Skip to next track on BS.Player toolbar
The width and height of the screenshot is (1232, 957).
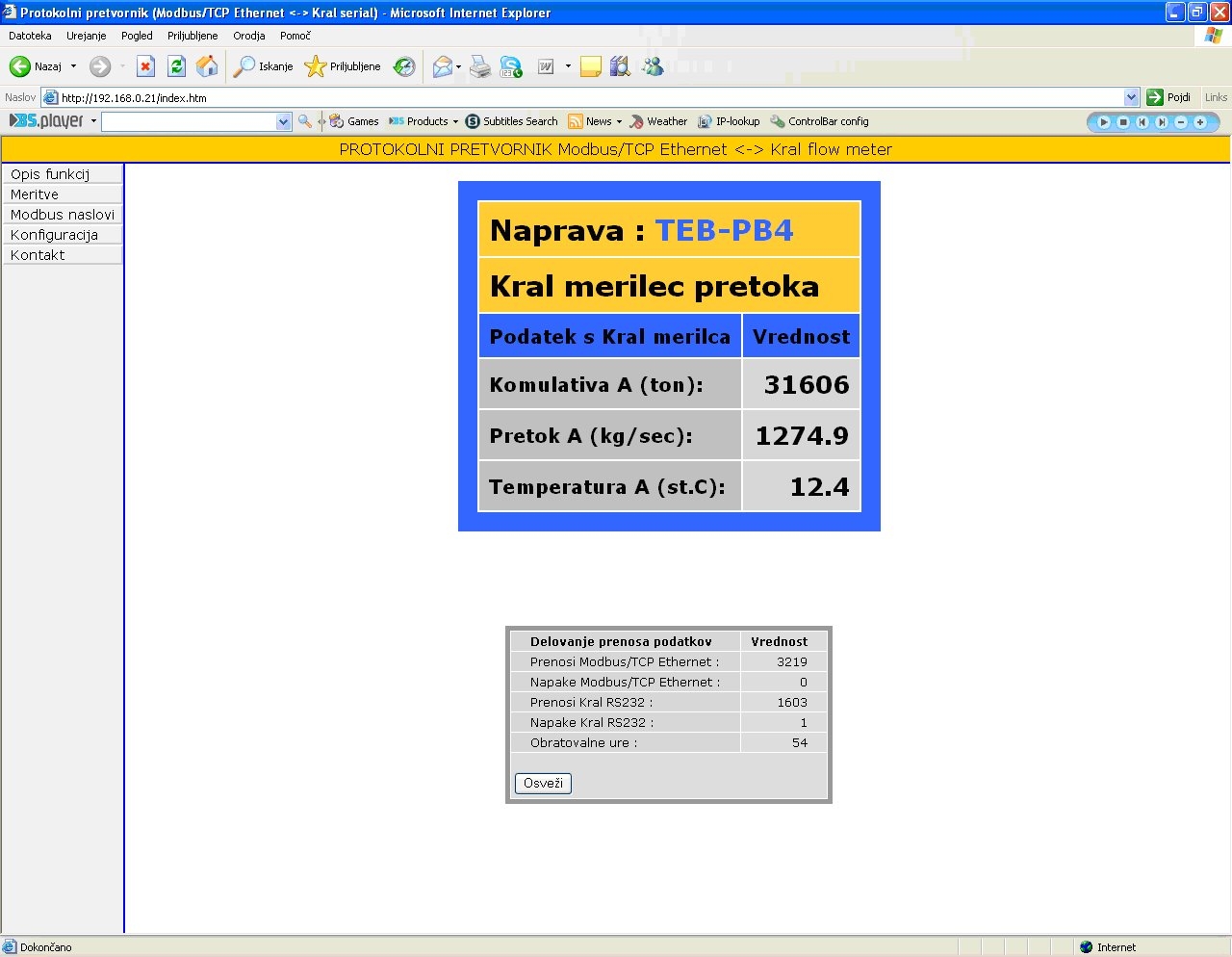coord(1162,122)
